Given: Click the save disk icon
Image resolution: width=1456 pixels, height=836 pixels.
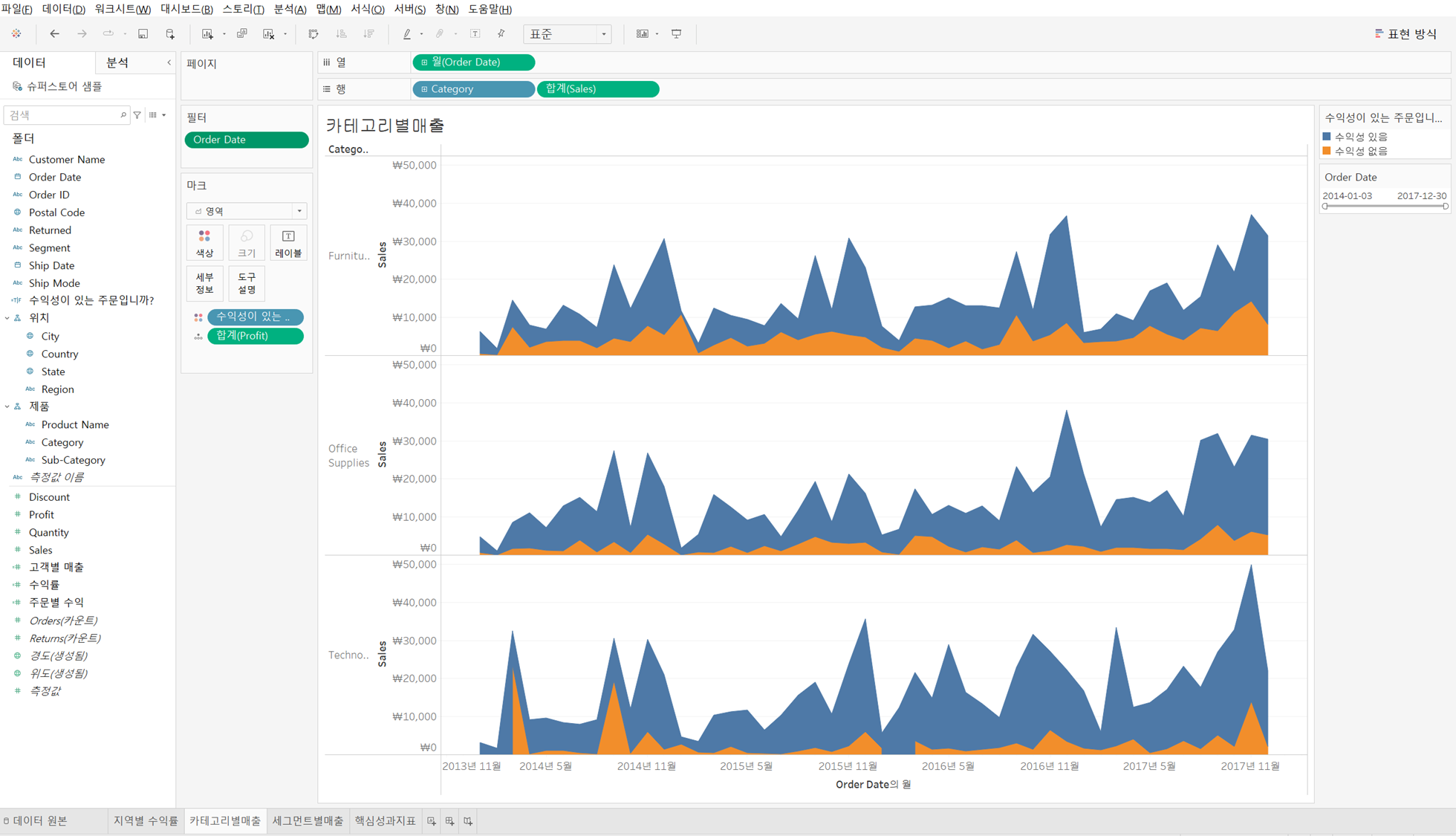Looking at the screenshot, I should [x=143, y=33].
